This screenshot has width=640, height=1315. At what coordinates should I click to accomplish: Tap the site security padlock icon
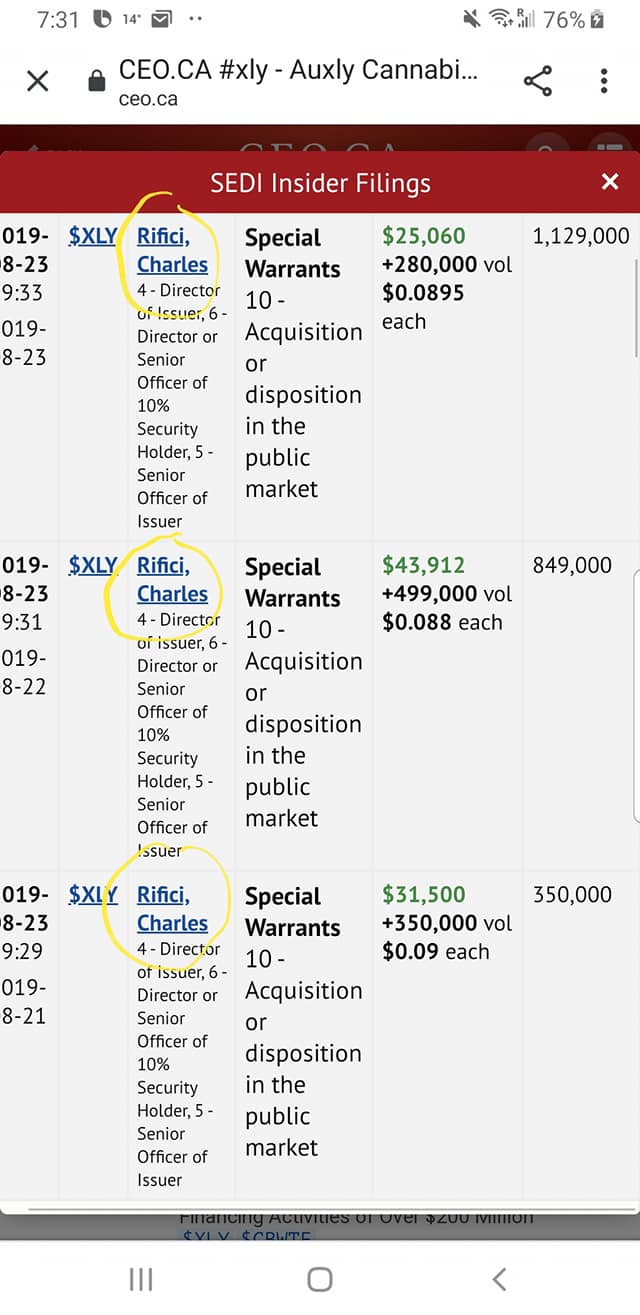pyautogui.click(x=97, y=82)
